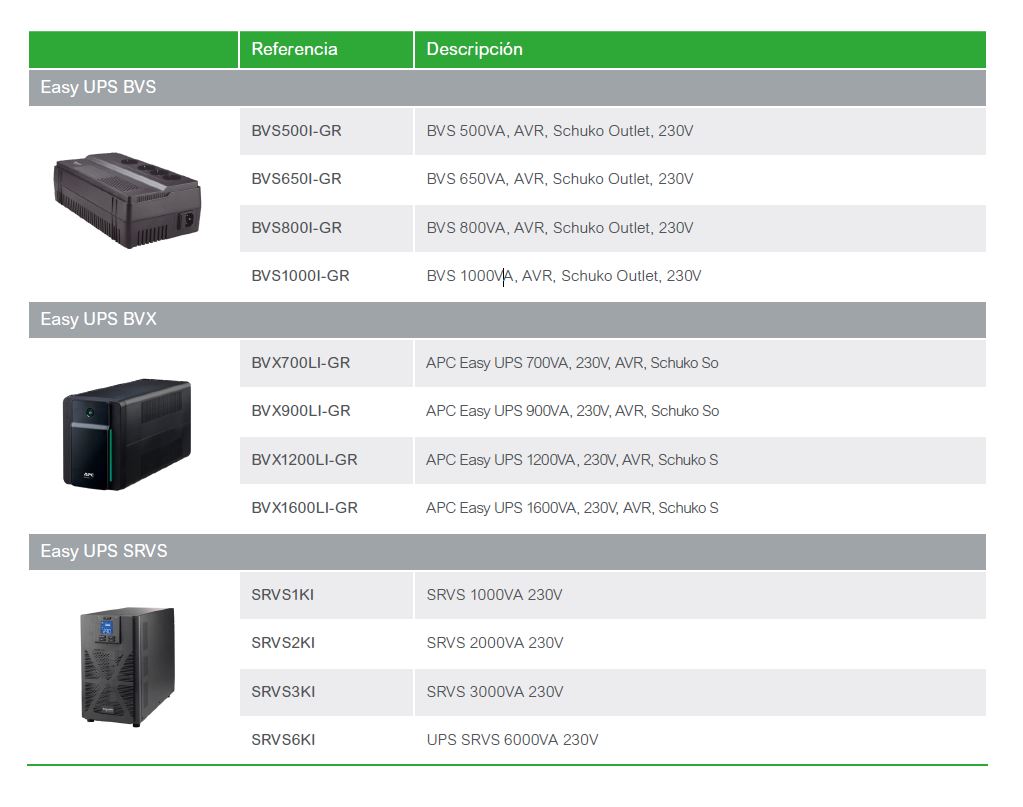This screenshot has height=807, width=1023.
Task: Click description UPS SRVS 6000VA 230V
Action: [x=512, y=741]
